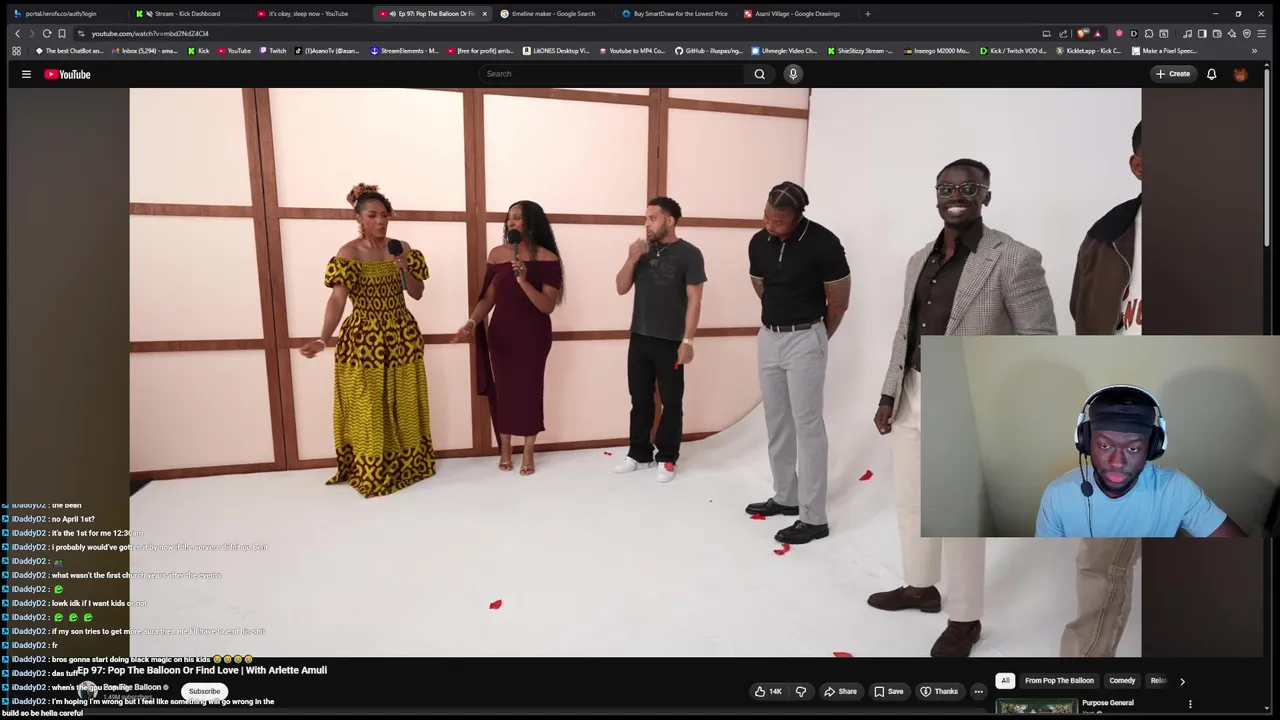This screenshot has width=1280, height=720.
Task: Open options menu for Purpose General video
Action: pyautogui.click(x=1190, y=704)
